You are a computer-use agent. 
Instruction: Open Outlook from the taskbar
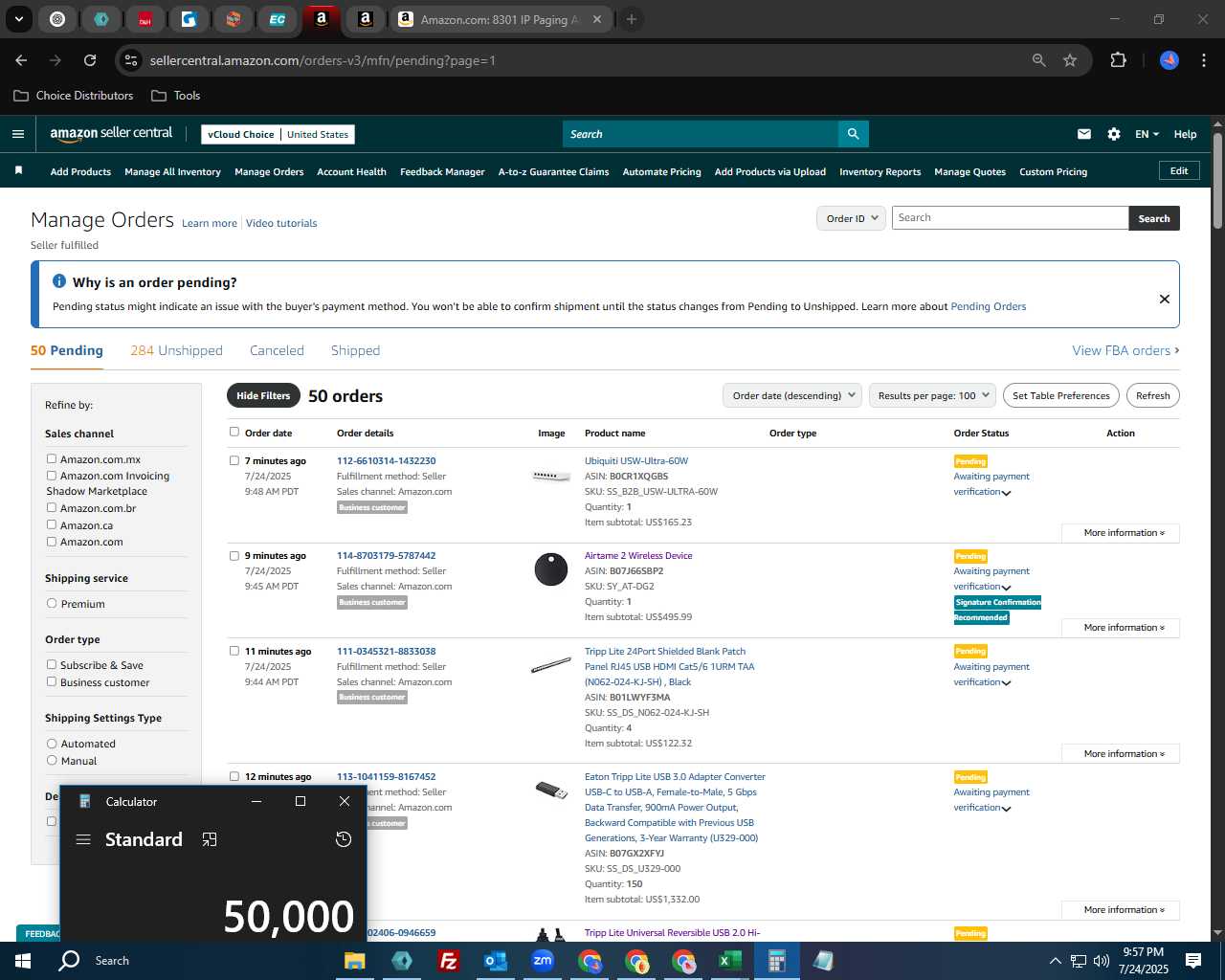point(495,961)
